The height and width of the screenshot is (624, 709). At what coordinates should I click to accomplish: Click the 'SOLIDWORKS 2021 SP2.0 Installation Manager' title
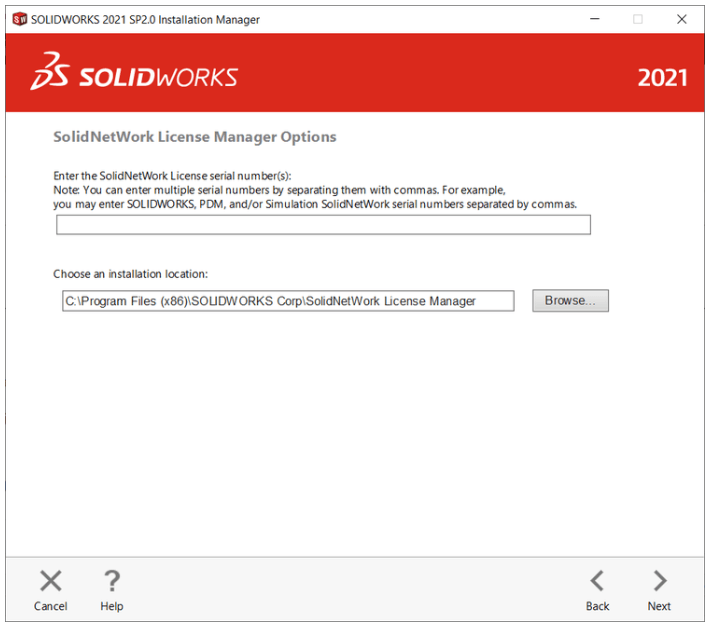145,19
